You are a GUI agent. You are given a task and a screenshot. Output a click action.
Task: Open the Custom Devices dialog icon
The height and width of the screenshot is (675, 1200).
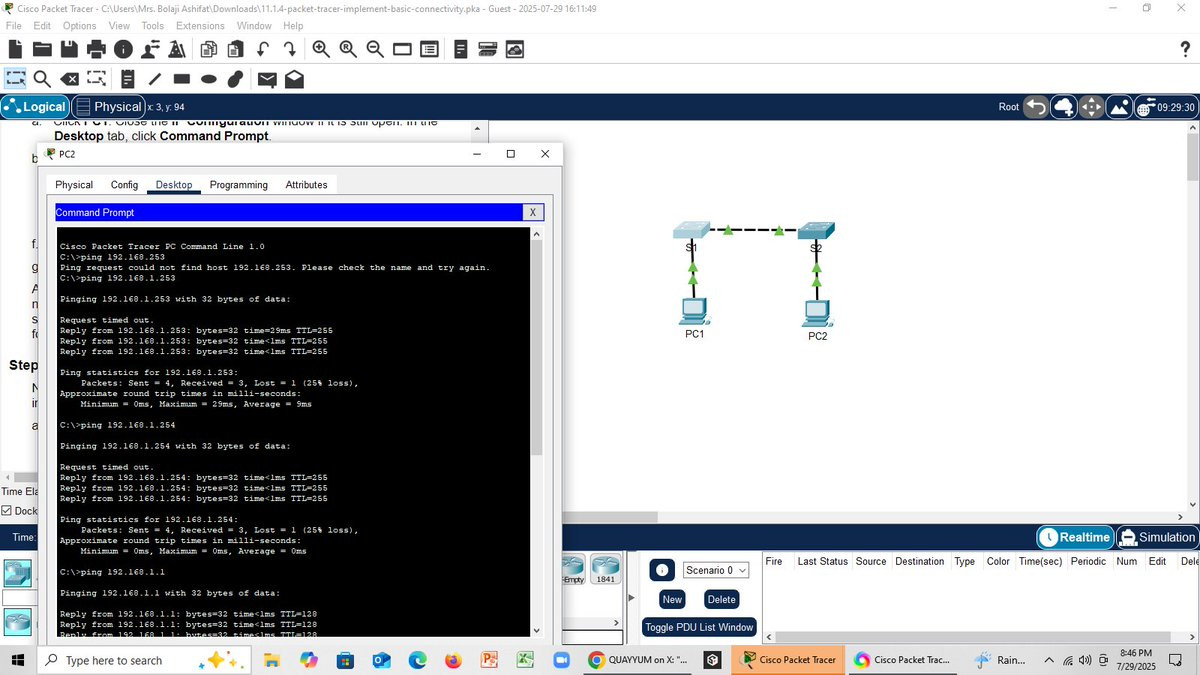[x=428, y=49]
